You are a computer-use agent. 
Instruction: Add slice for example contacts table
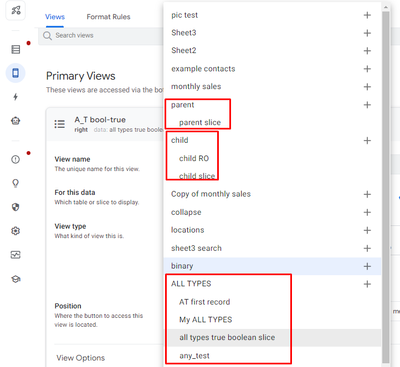tap(367, 69)
